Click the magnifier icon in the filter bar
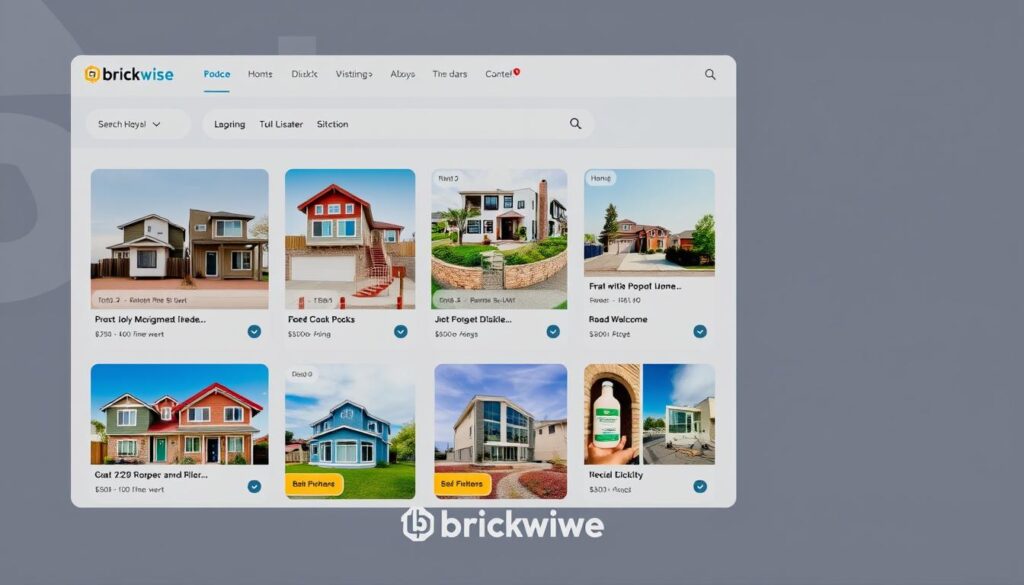1024x585 pixels. pyautogui.click(x=575, y=124)
